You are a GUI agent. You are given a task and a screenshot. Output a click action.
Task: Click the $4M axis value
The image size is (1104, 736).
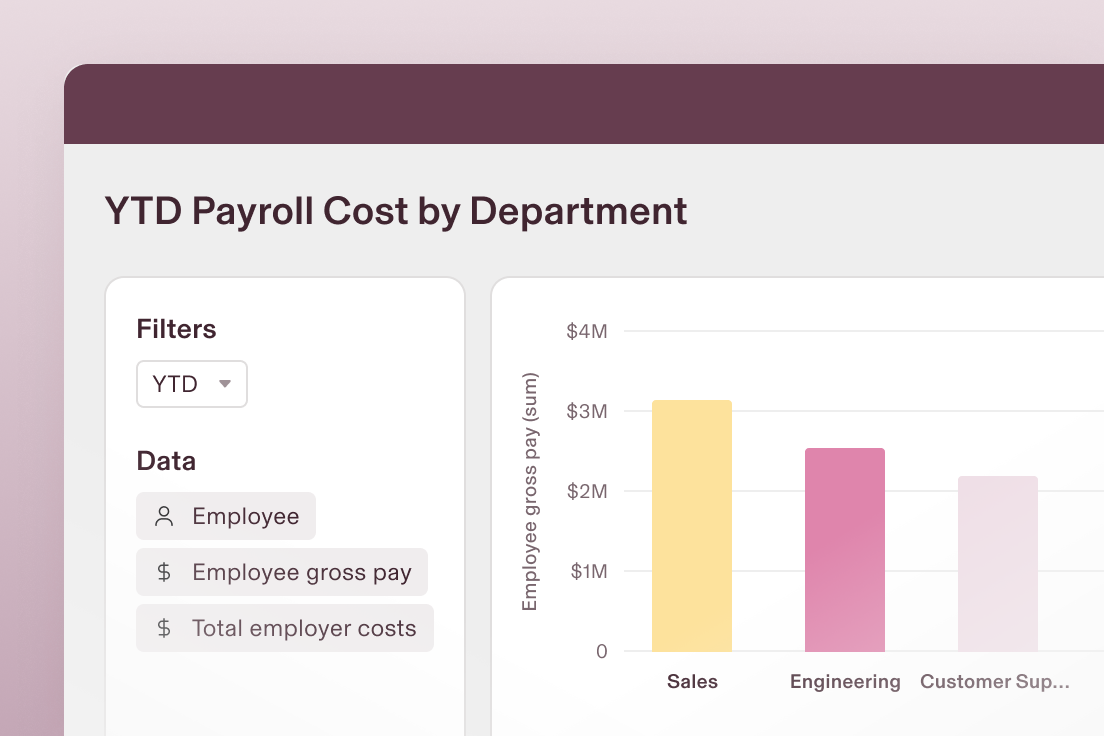(586, 331)
